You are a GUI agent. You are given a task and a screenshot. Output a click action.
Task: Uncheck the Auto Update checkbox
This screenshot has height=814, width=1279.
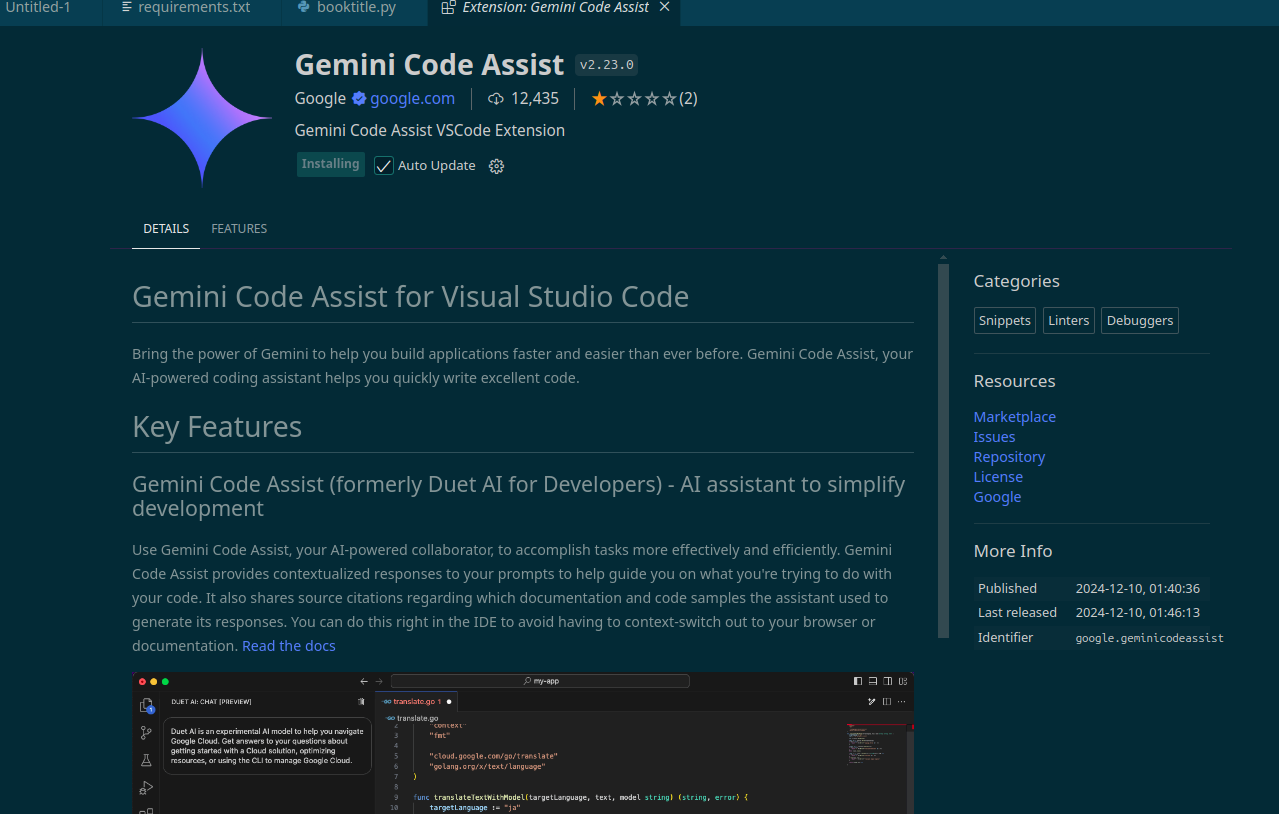coord(383,165)
